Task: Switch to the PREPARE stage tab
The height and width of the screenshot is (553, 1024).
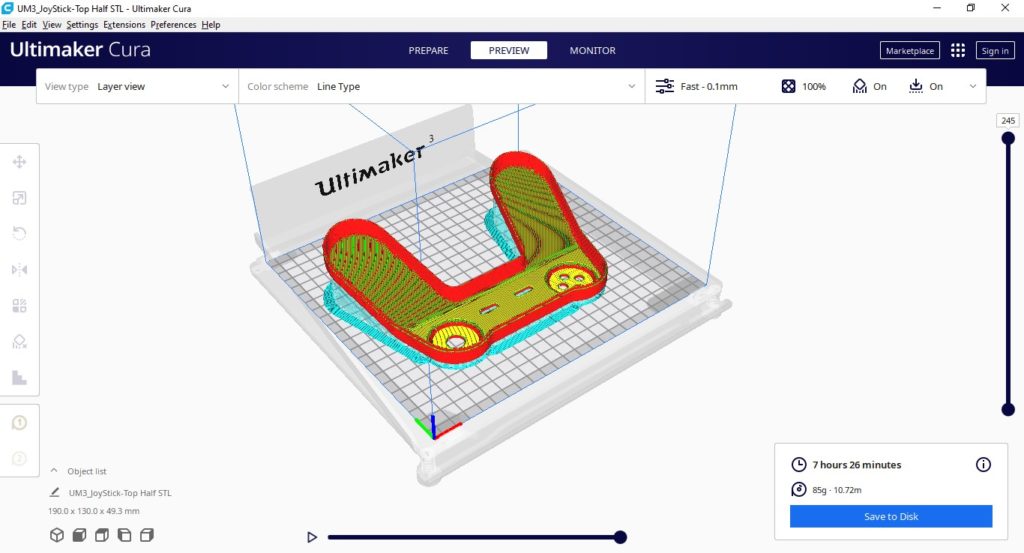Action: click(x=428, y=50)
